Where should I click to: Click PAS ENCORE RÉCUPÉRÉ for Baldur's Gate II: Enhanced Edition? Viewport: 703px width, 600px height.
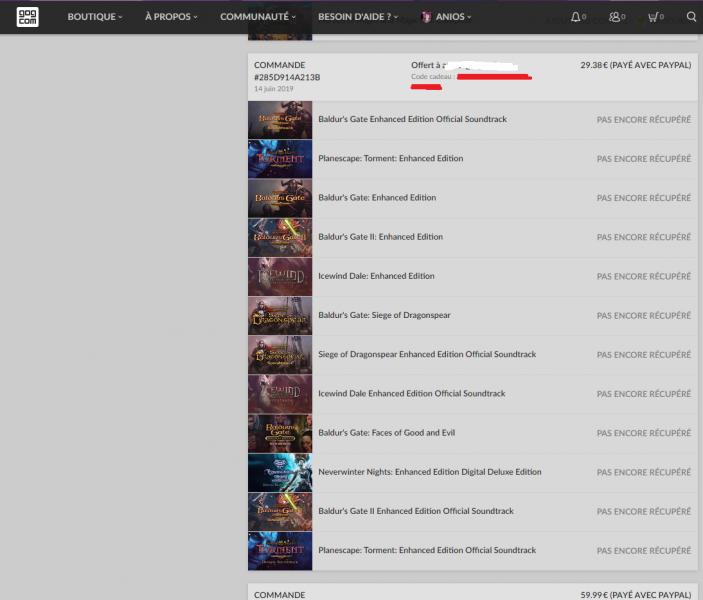pyautogui.click(x=644, y=237)
